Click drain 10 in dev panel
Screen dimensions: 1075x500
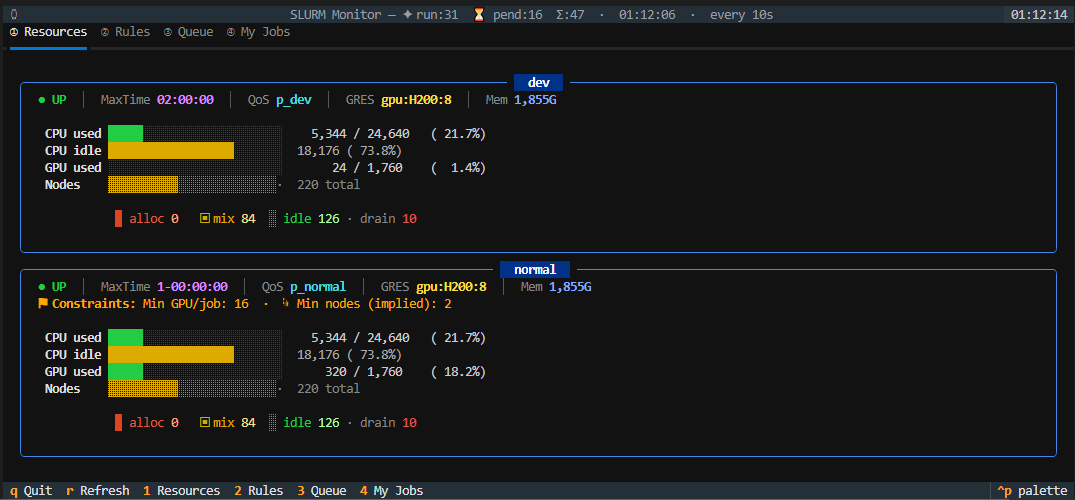[x=389, y=219]
